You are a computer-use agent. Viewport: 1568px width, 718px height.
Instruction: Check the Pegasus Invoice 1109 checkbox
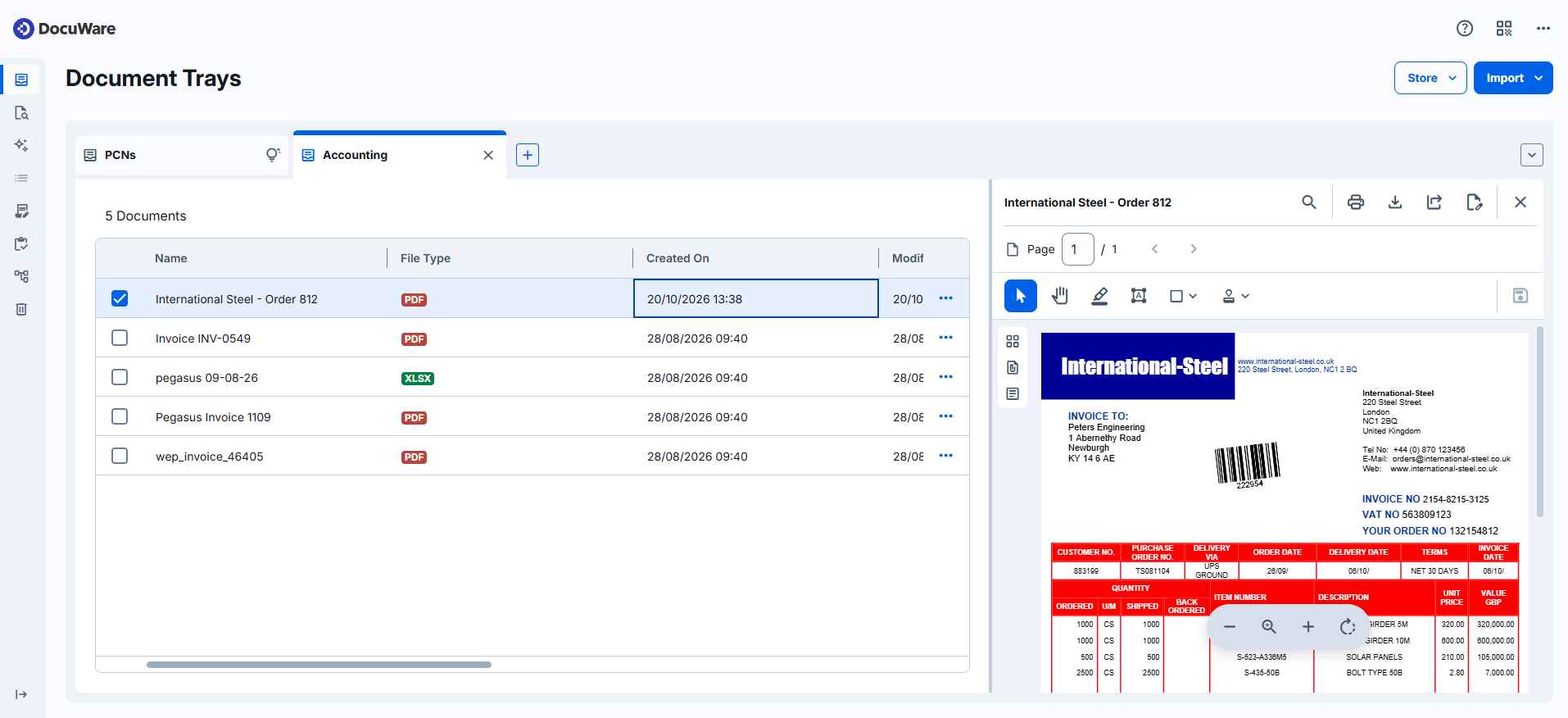click(120, 416)
